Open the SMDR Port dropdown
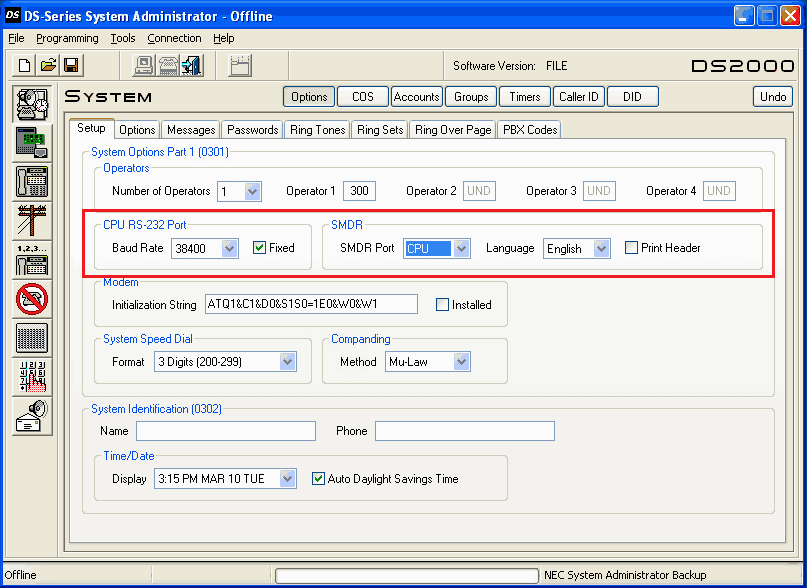 click(x=461, y=249)
